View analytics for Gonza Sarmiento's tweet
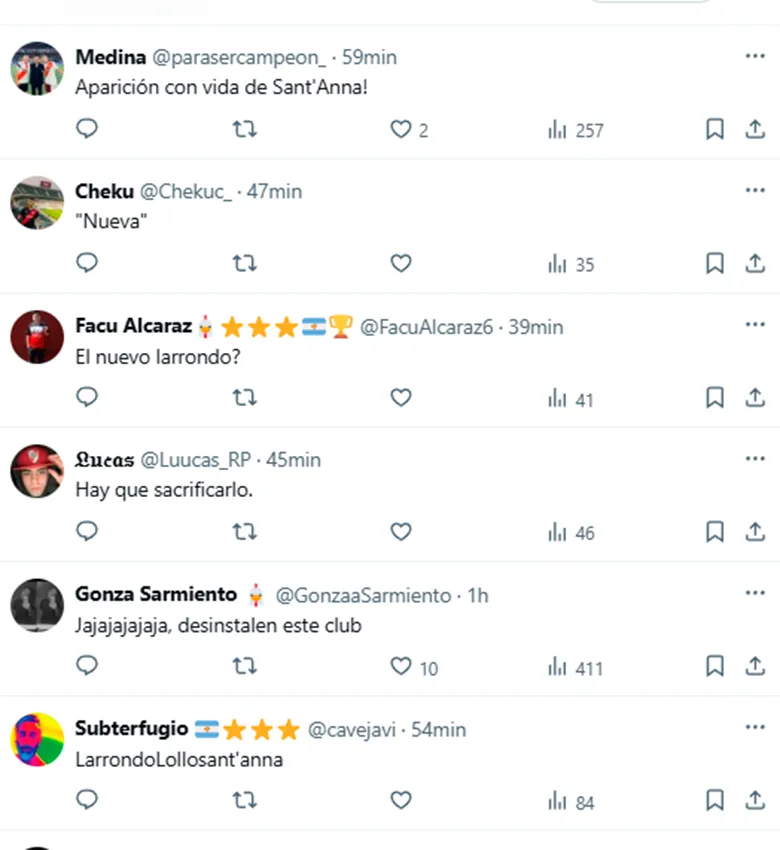 tap(575, 667)
